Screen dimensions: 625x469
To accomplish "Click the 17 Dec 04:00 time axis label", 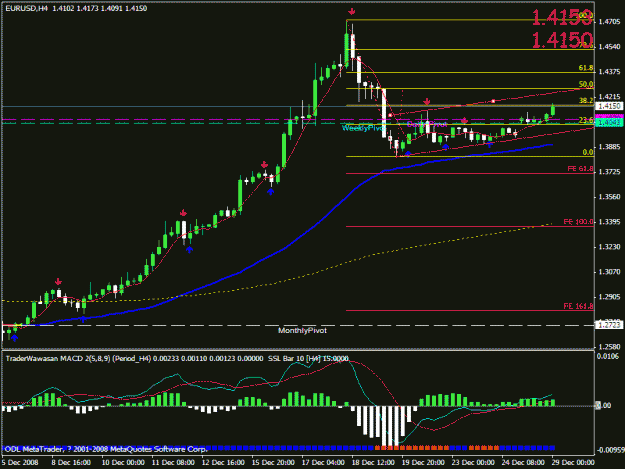I will tap(323, 462).
